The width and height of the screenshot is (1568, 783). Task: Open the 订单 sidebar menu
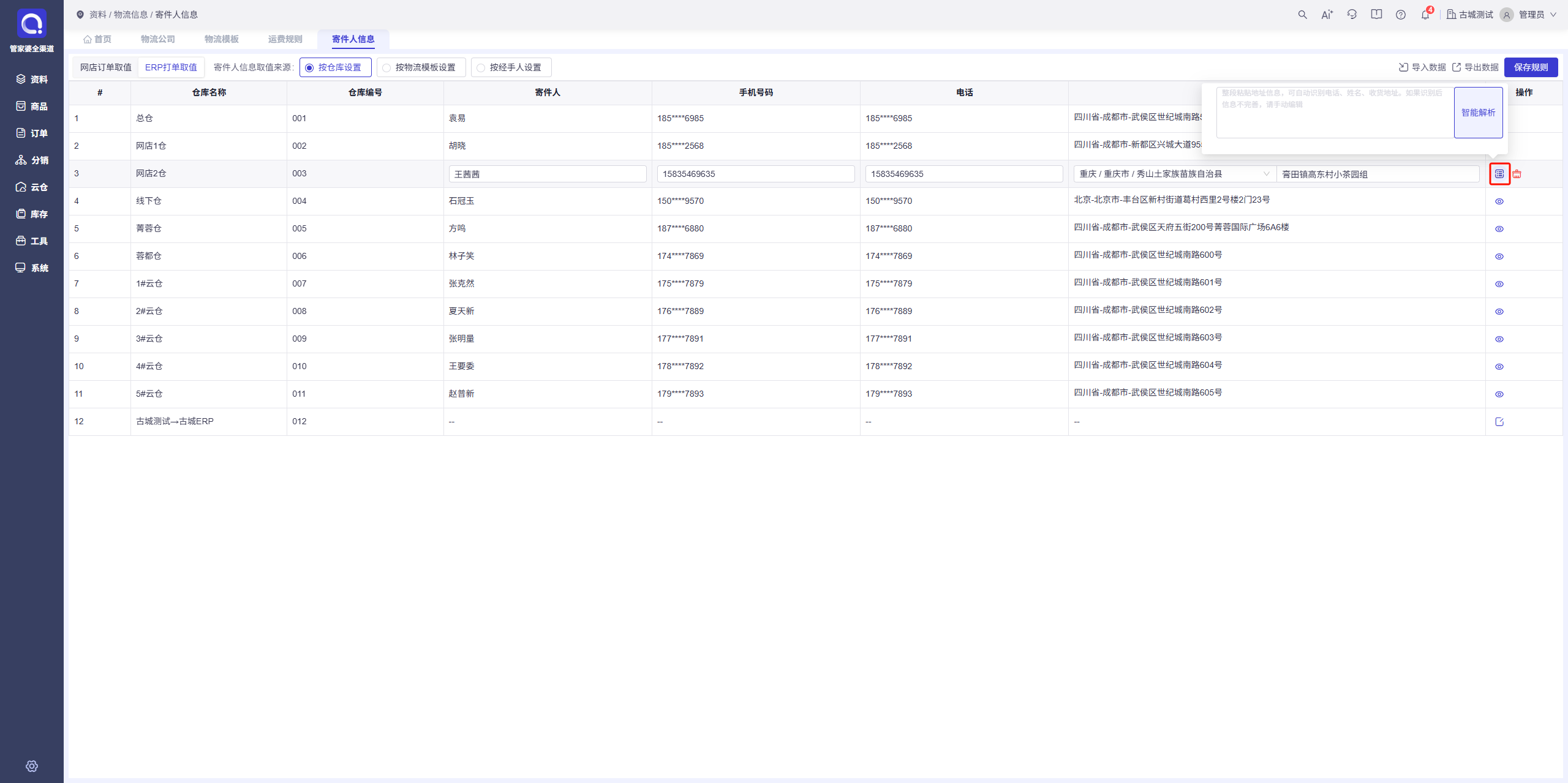[32, 133]
